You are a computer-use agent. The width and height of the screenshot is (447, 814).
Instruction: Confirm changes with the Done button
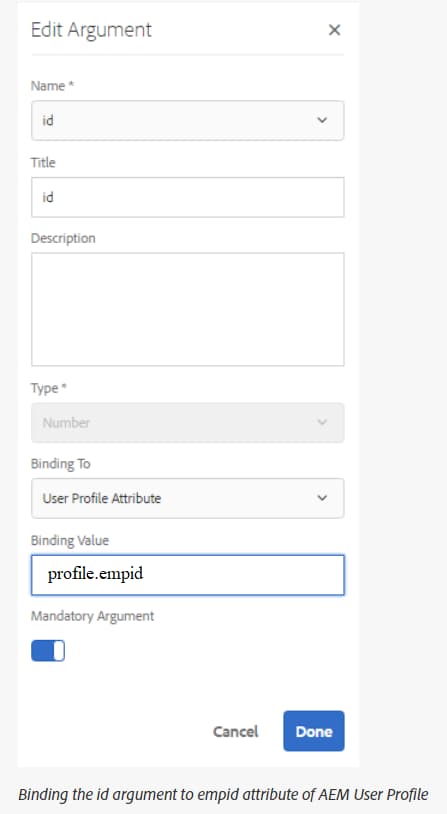(x=314, y=731)
